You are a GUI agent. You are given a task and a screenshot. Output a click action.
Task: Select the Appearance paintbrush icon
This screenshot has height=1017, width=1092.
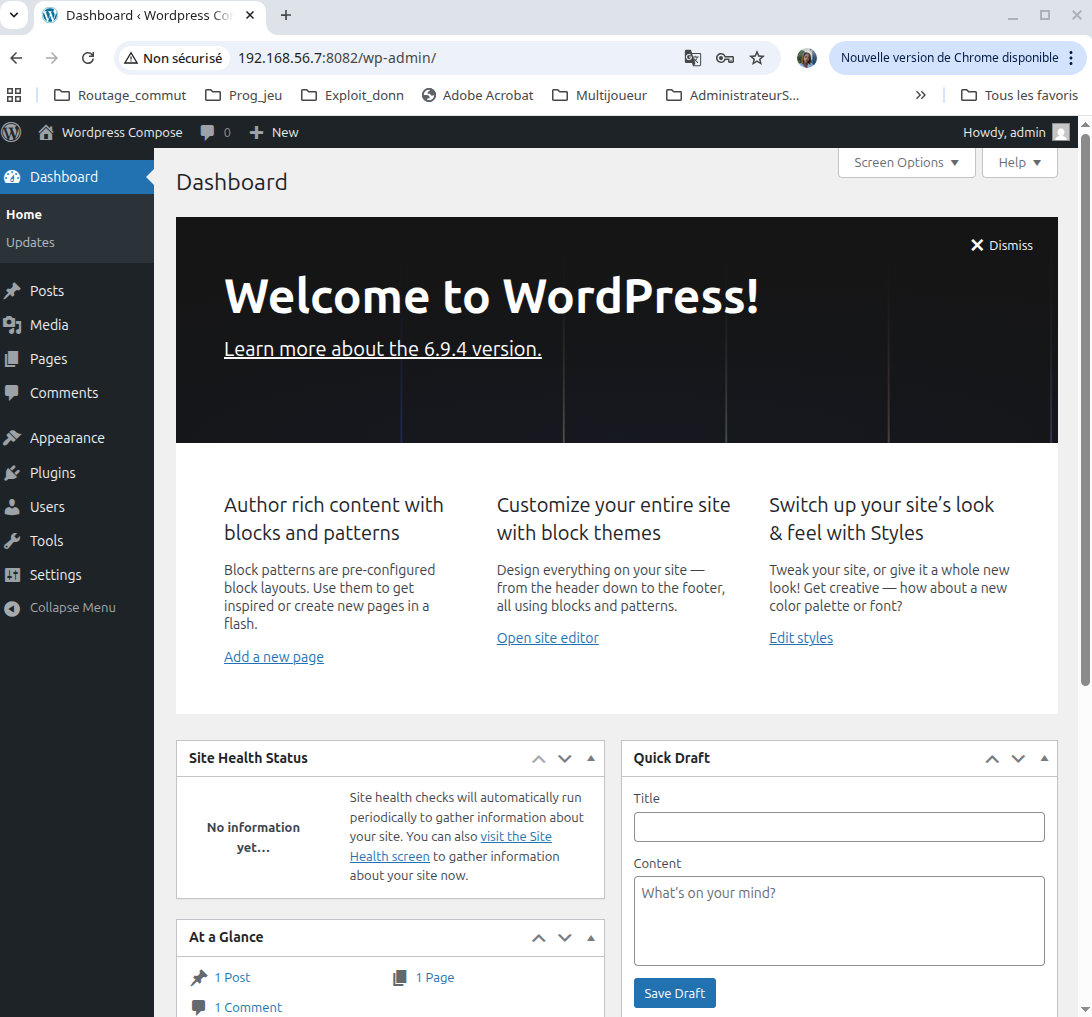pyautogui.click(x=13, y=437)
